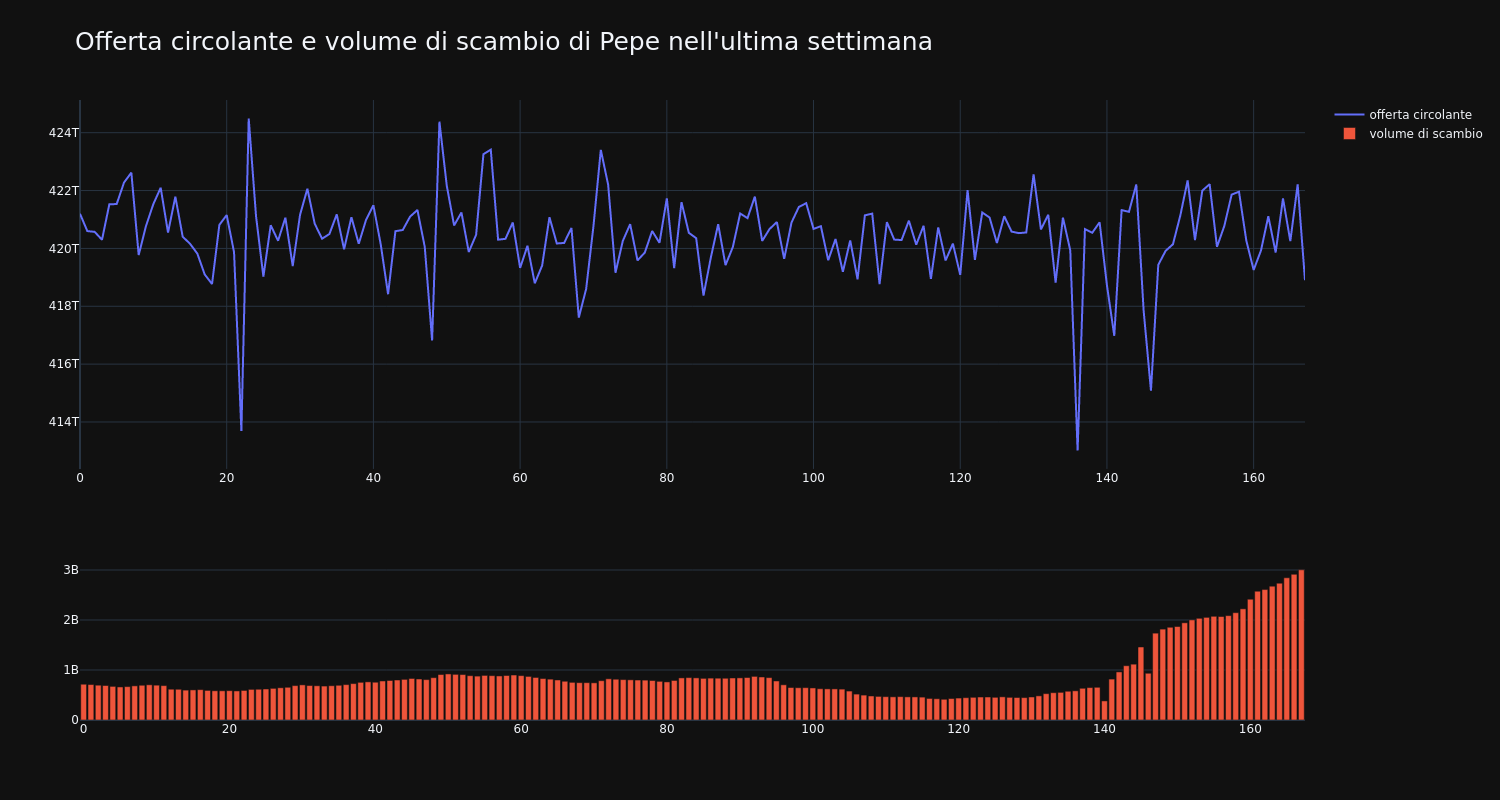
Task: Click the 2B label on the volume axis
Action: pos(71,620)
